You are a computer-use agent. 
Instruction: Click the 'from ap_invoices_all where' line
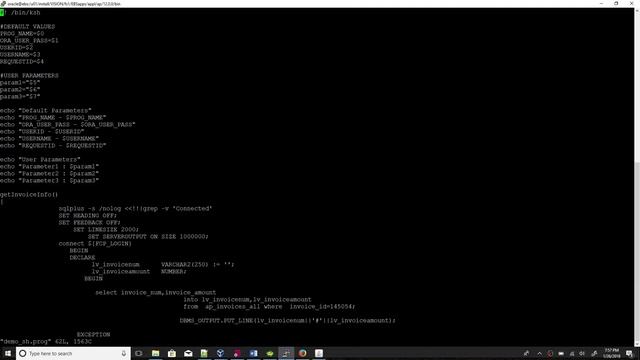click(x=269, y=306)
